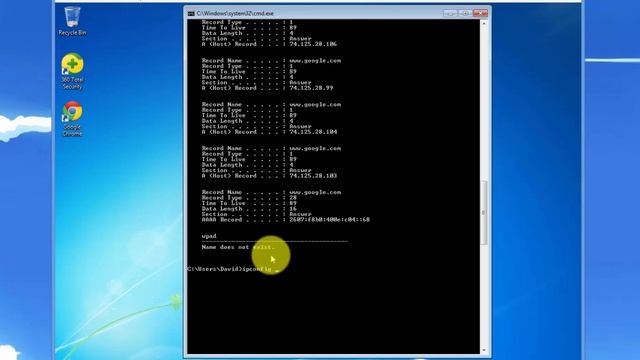Screen dimensions: 640x360
Task: Close the cmd.exe window
Action: click(480, 13)
